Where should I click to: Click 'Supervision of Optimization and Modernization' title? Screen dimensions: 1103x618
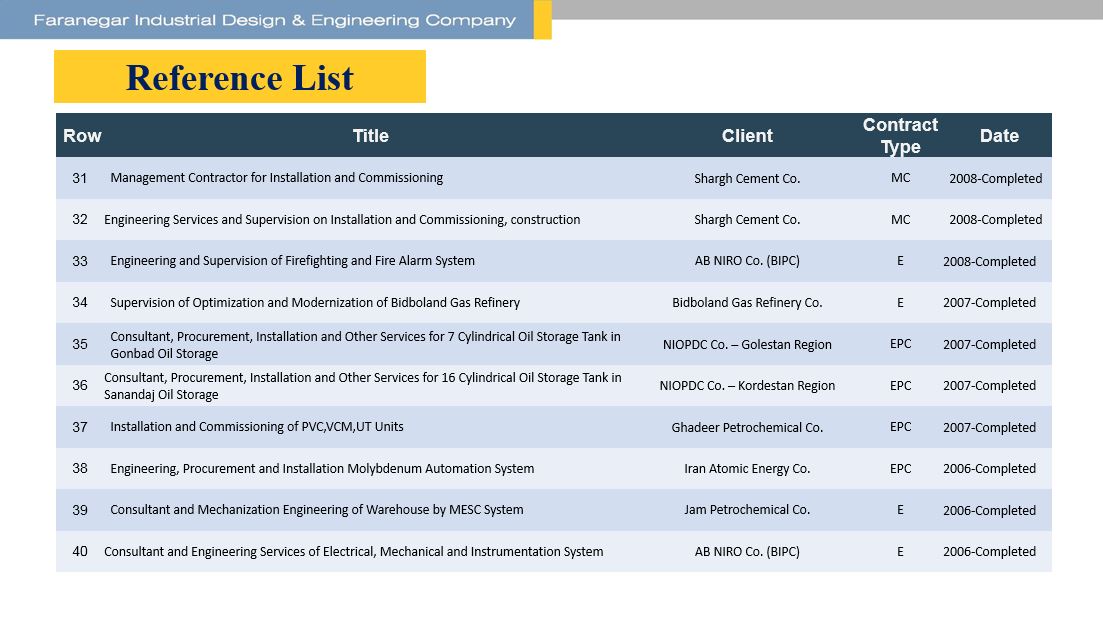coord(315,302)
